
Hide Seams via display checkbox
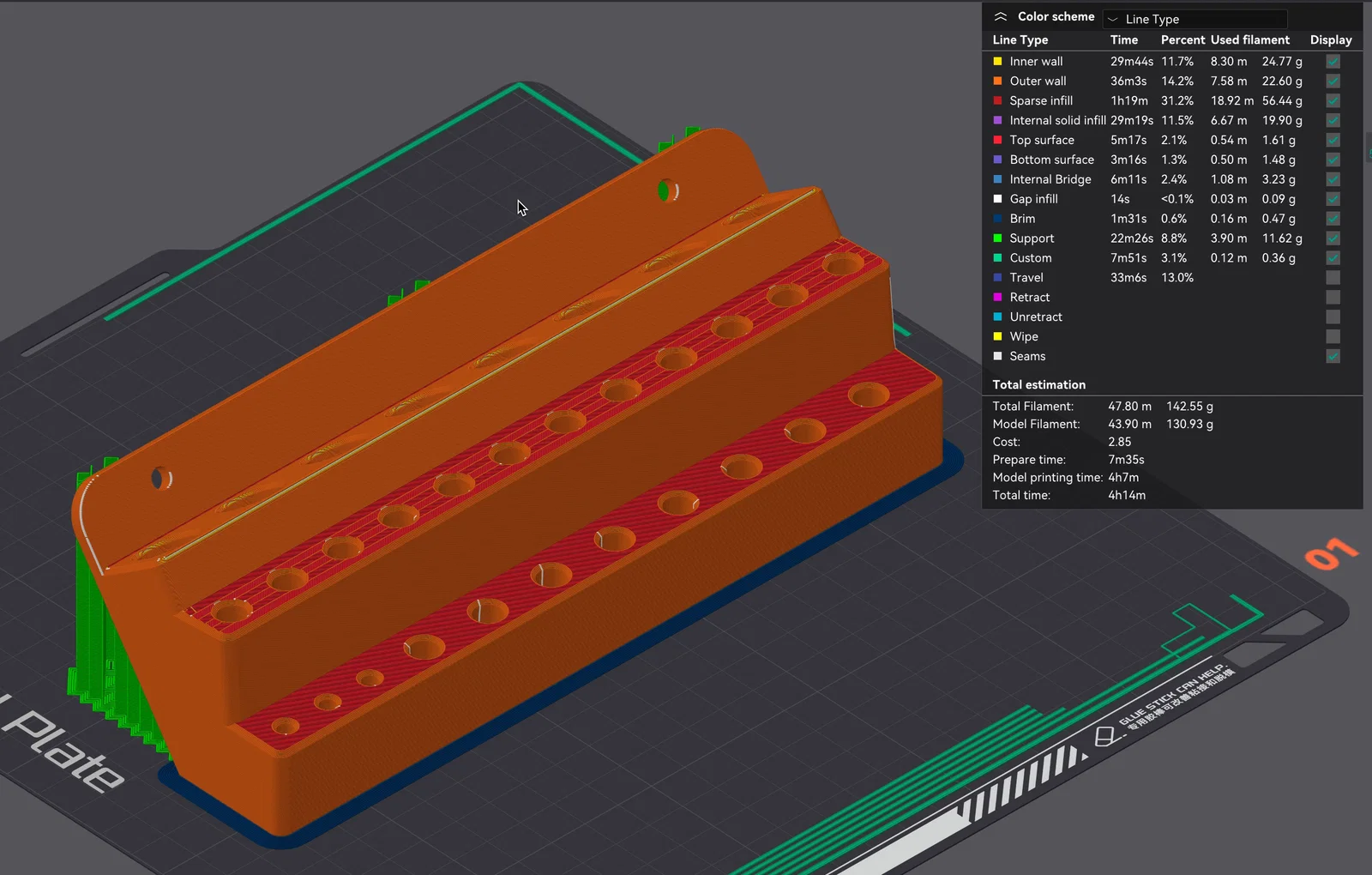pos(1333,357)
